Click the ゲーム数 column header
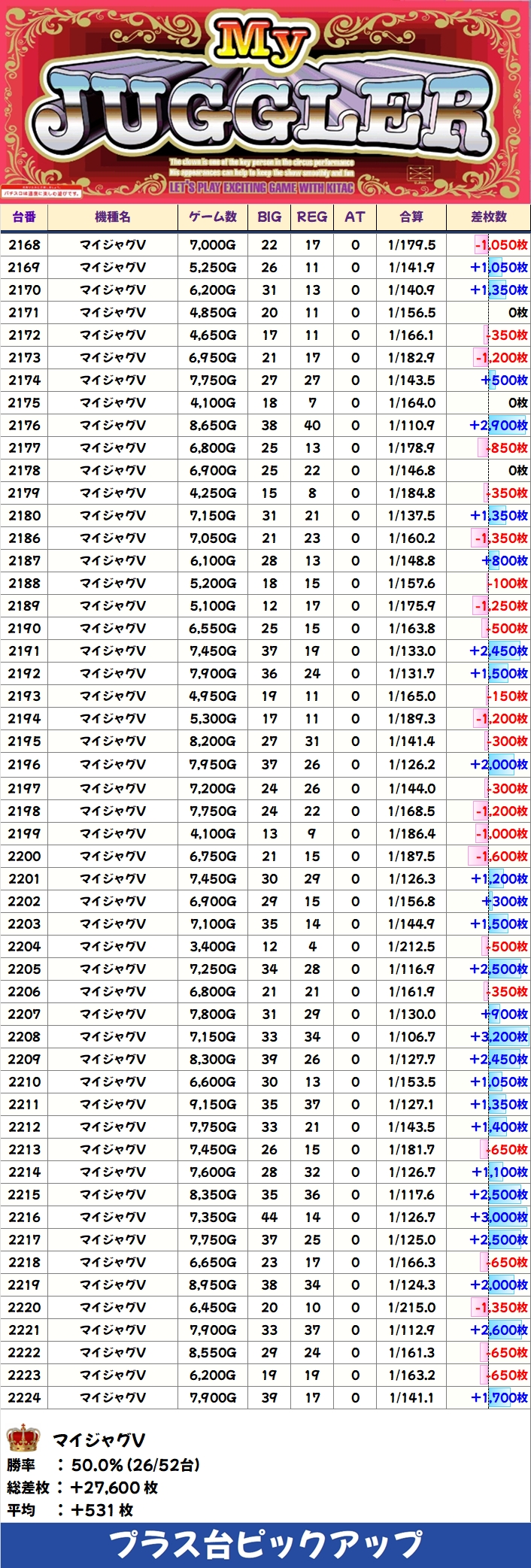The image size is (531, 1568). point(213,217)
